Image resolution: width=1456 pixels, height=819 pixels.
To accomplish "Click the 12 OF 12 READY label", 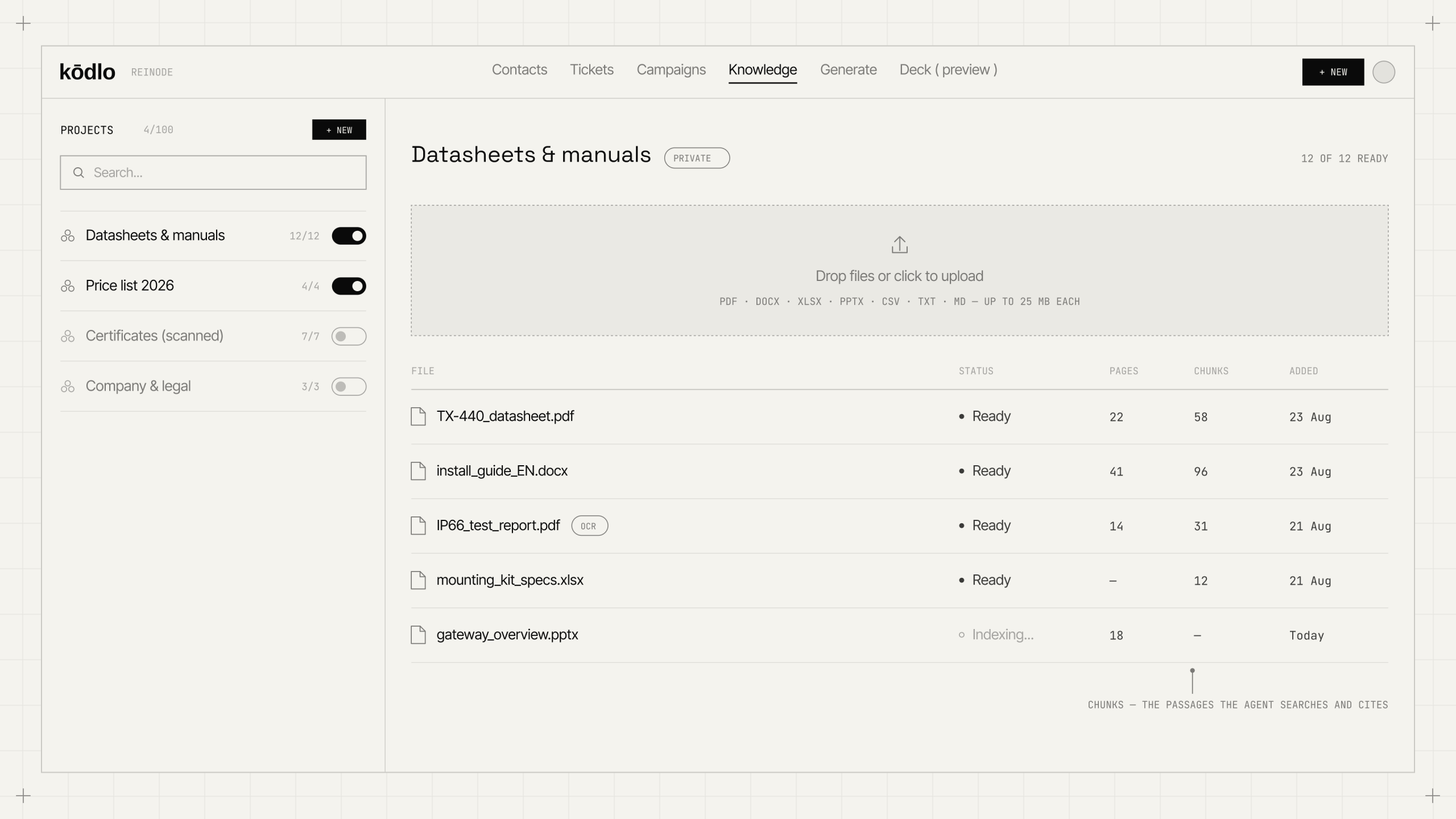I will [x=1344, y=159].
